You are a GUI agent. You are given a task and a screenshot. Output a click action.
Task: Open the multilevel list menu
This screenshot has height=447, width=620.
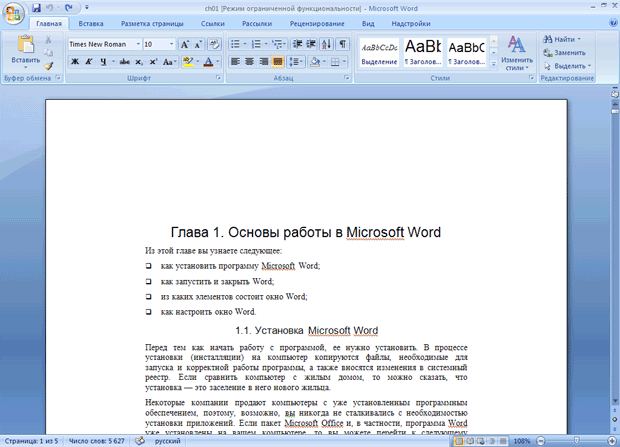pos(279,44)
